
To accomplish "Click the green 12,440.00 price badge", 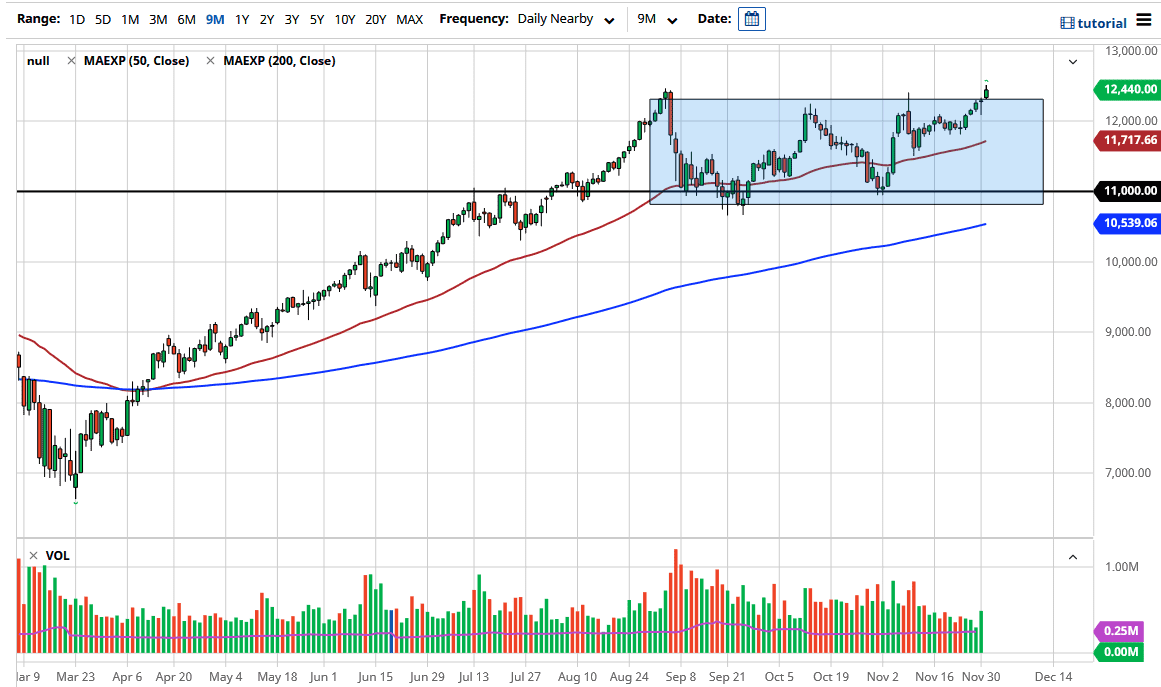I will click(1126, 90).
